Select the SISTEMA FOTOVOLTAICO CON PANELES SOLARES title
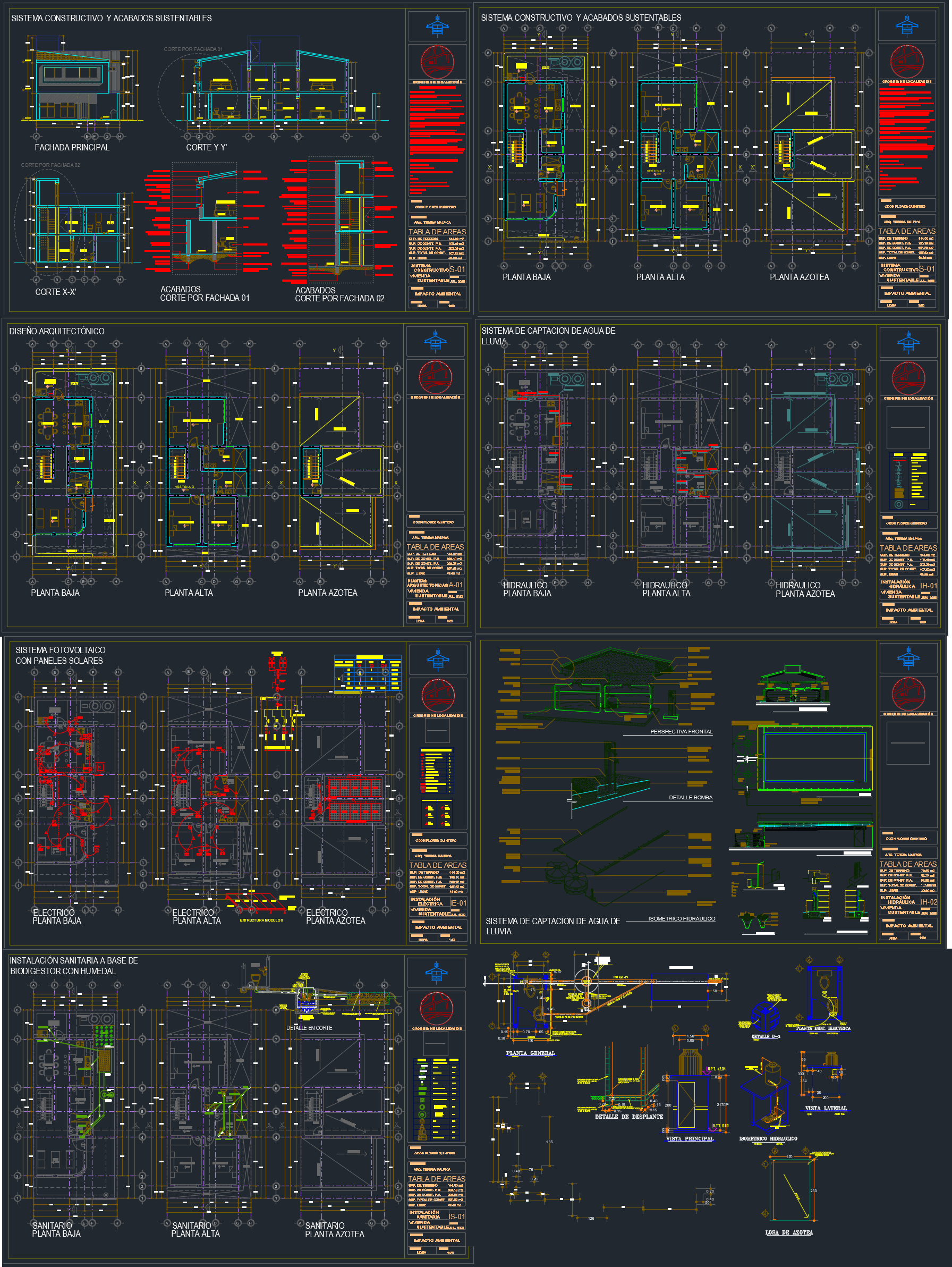The height and width of the screenshot is (1267, 952). (x=60, y=655)
